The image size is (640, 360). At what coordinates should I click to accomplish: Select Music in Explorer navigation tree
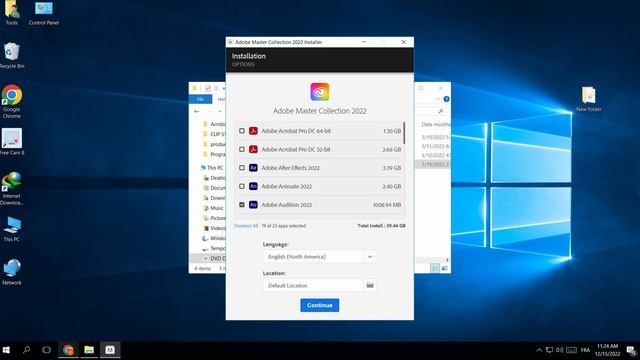tap(214, 208)
